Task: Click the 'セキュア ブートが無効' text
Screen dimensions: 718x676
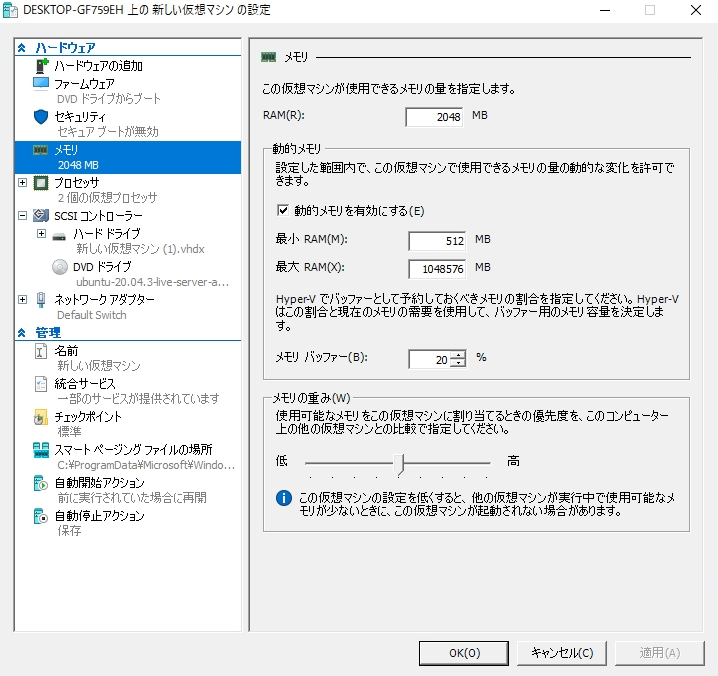Action: [108, 132]
